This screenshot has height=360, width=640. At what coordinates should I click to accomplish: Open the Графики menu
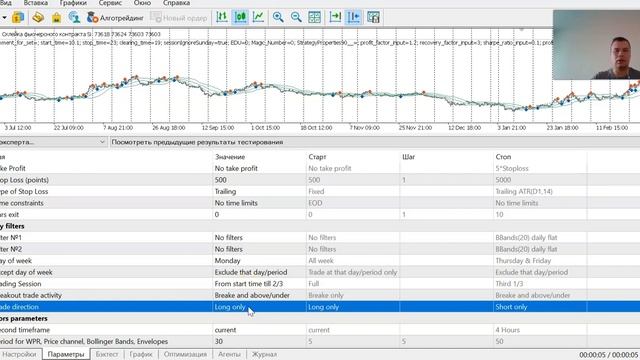(73, 3)
